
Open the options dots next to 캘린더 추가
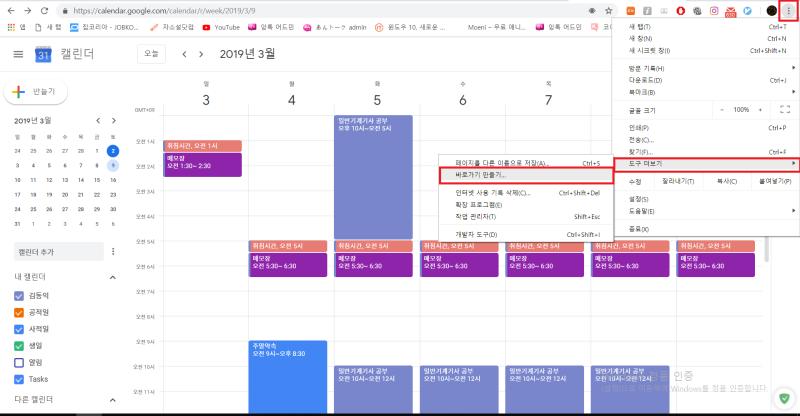click(x=113, y=251)
